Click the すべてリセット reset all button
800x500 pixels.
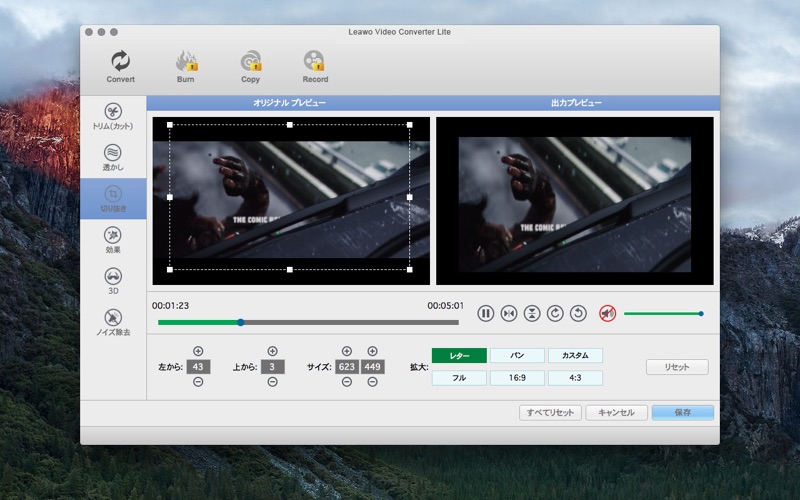pos(550,413)
